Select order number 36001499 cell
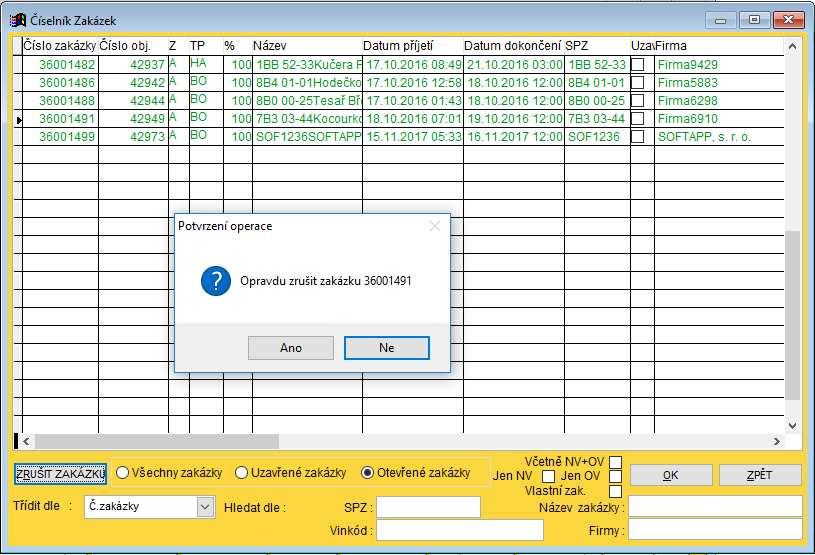Image resolution: width=815 pixels, height=555 pixels. coord(60,137)
